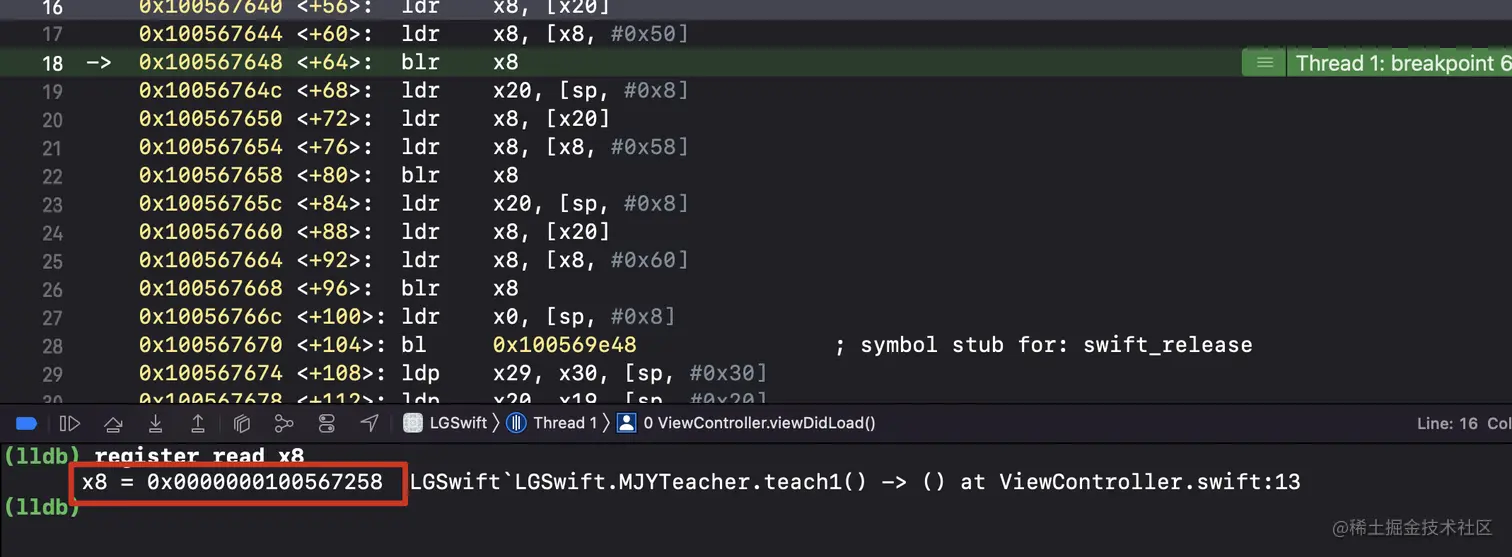Click the Step Over icon
The width and height of the screenshot is (1512, 557).
tap(113, 423)
